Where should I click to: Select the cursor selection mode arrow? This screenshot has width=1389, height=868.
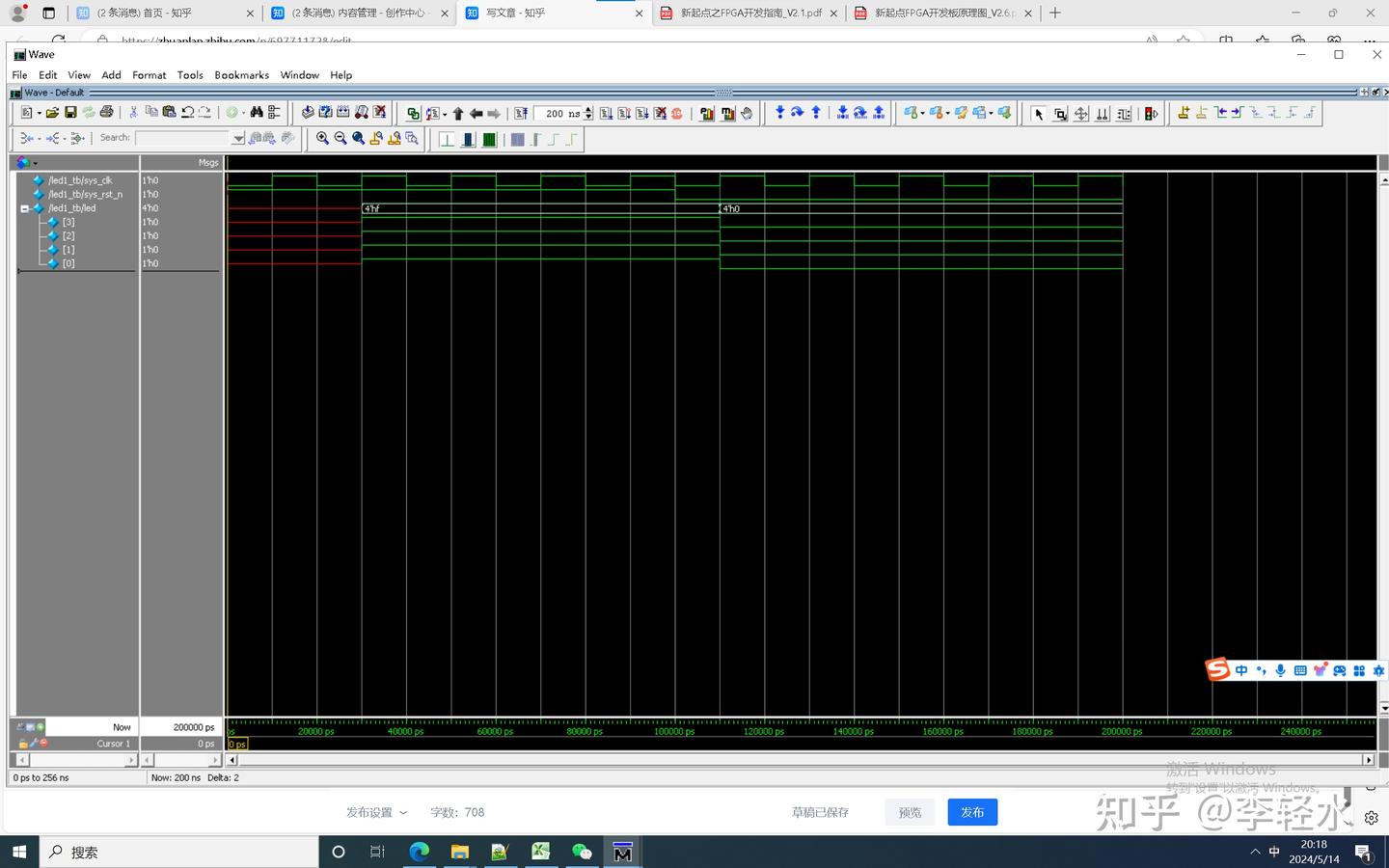click(1038, 113)
